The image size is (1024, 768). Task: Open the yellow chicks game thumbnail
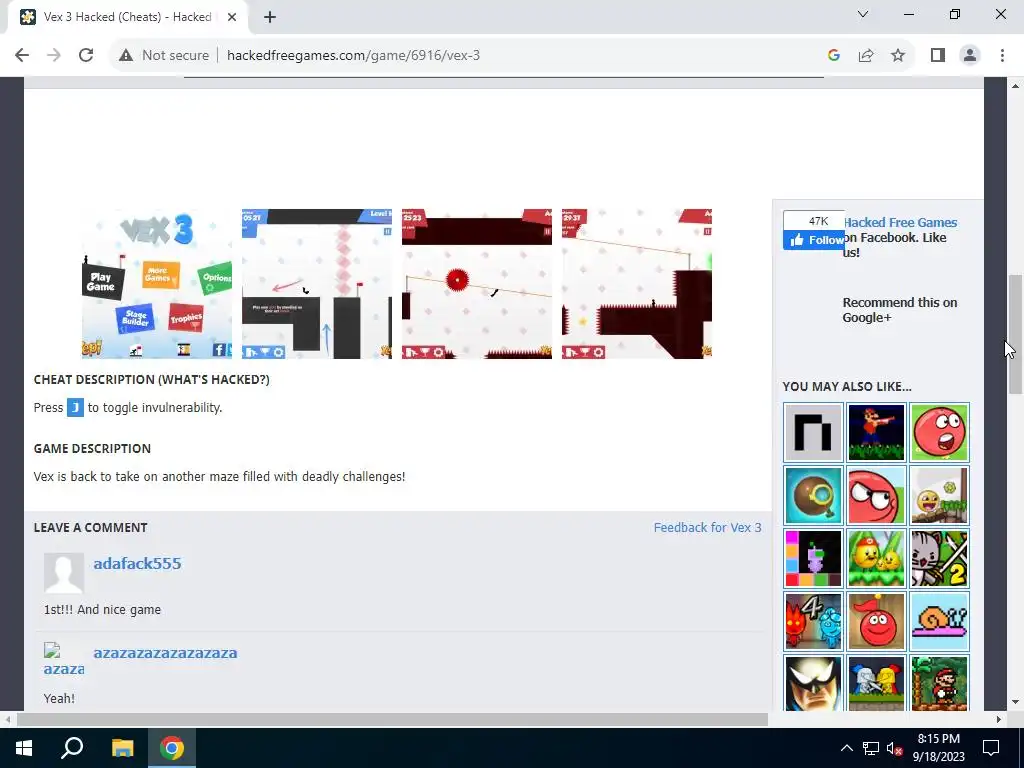tap(876, 558)
